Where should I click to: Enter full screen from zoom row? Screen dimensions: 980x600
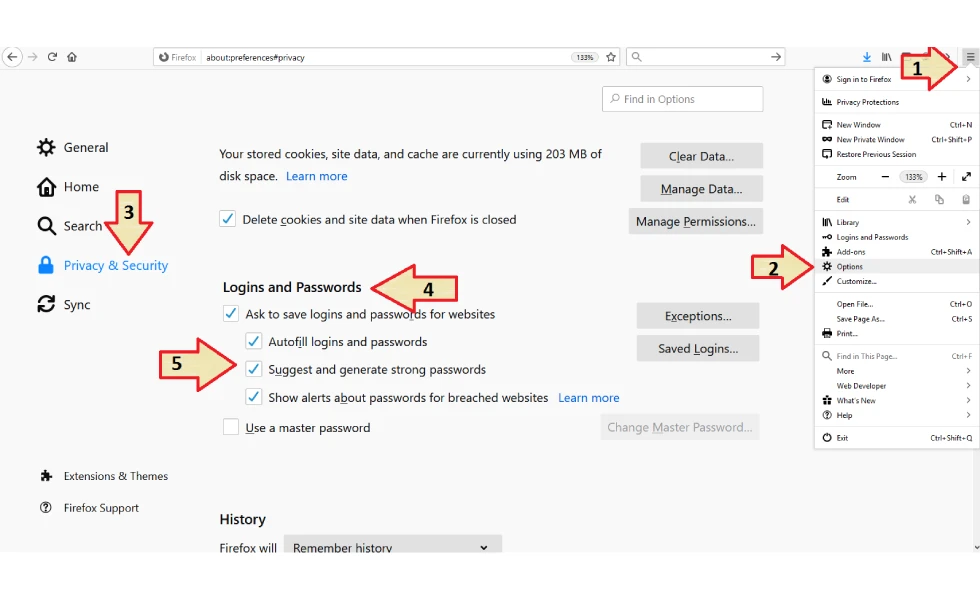coord(966,177)
